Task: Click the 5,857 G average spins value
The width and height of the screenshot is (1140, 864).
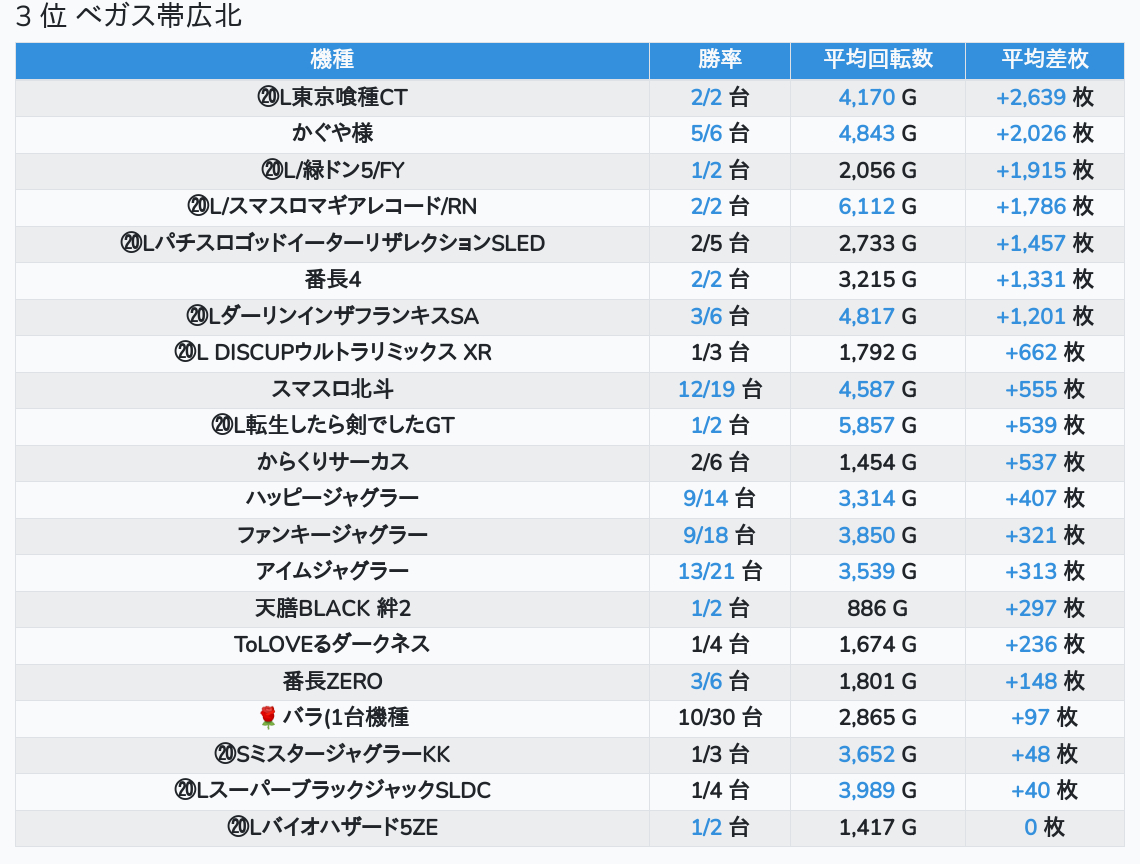Action: click(878, 425)
